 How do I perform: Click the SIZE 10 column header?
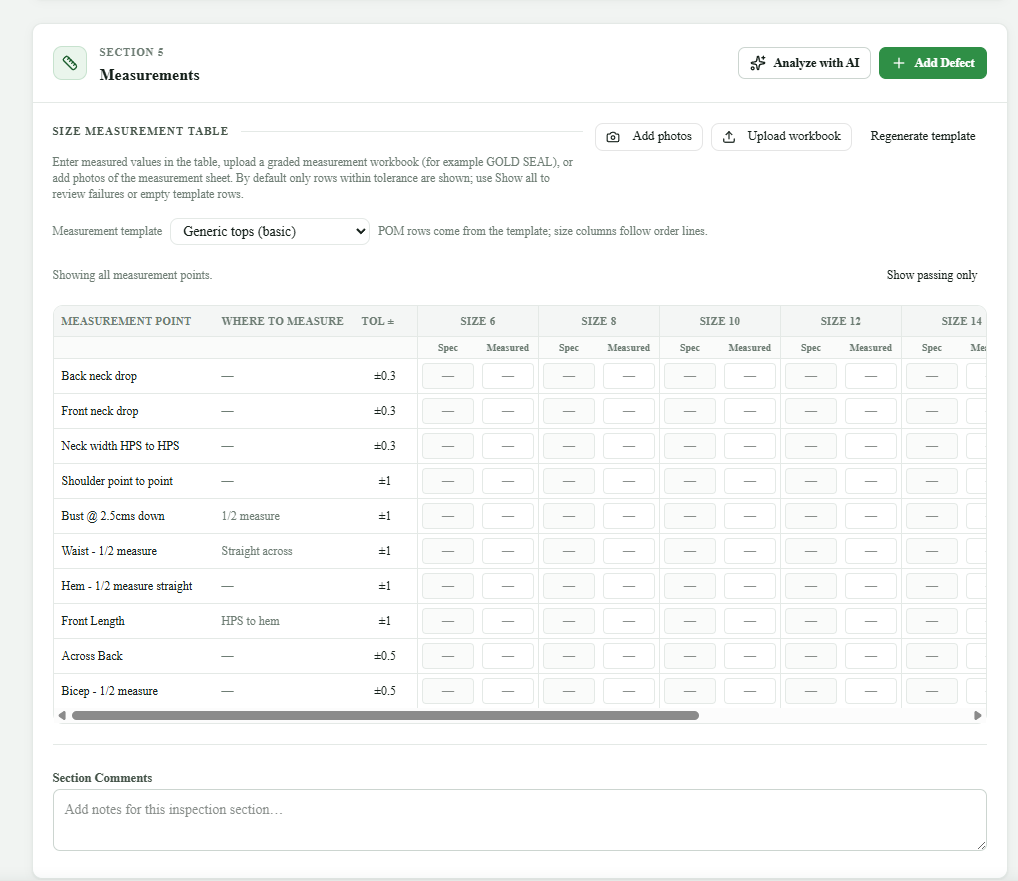click(x=719, y=321)
